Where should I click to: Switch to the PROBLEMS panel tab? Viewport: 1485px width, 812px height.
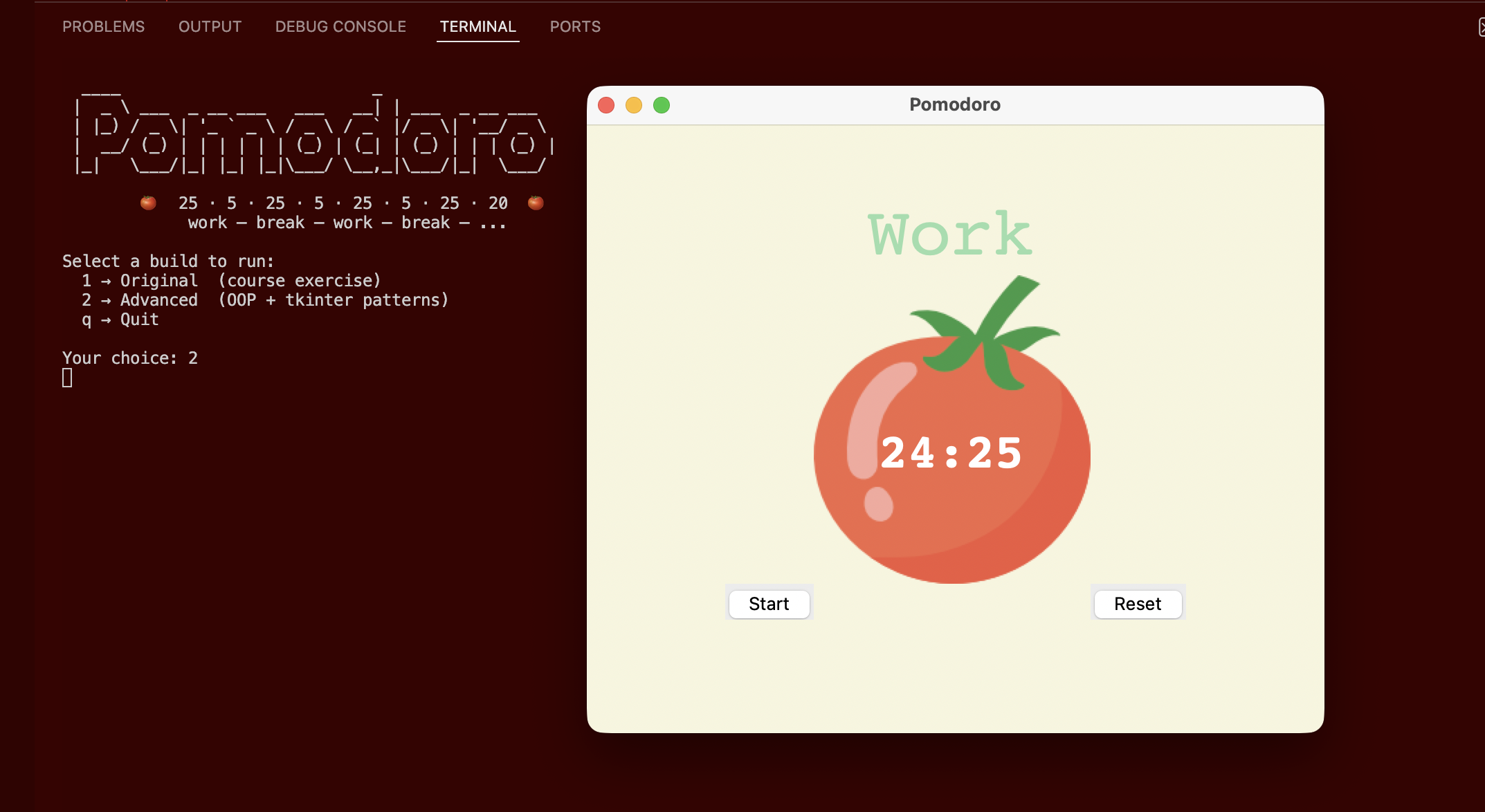[x=104, y=26]
